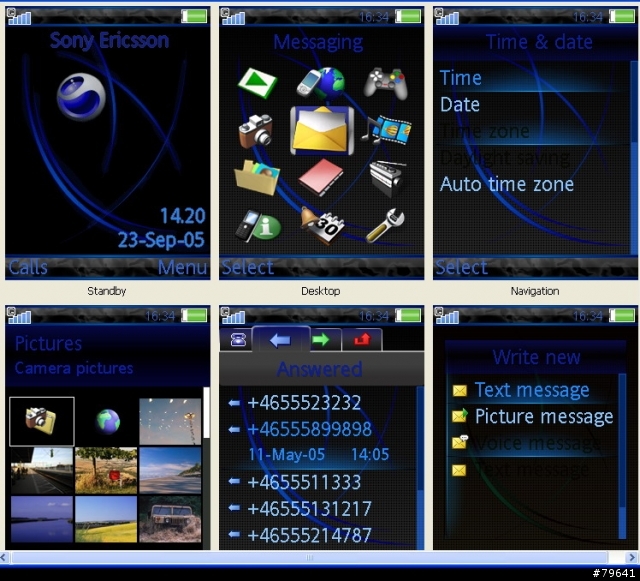Open the Settings wrench icon
Viewport: 640px width, 581px height.
click(x=385, y=225)
